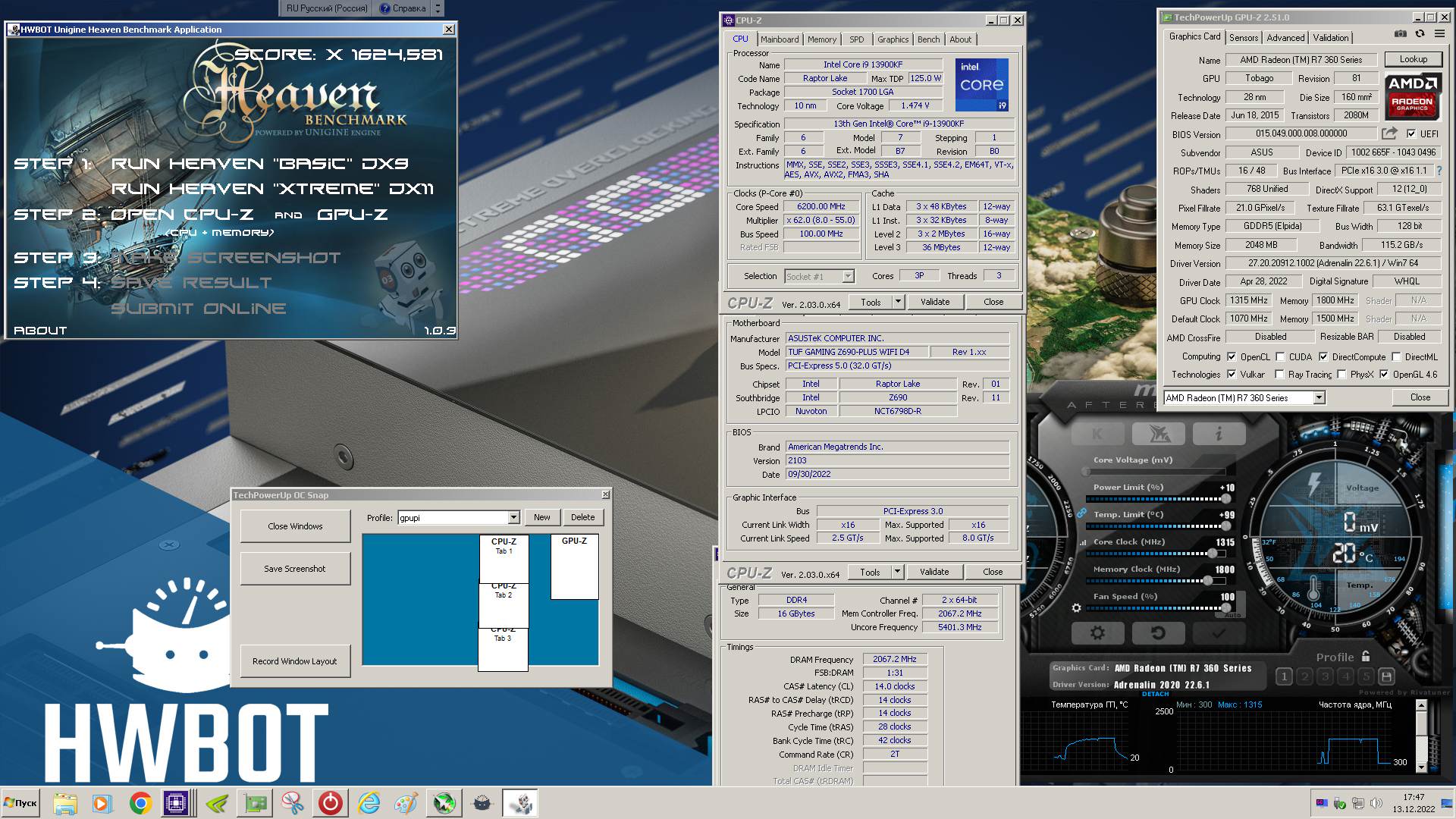
Task: Toggle the DirectML checkbox
Action: click(1396, 356)
